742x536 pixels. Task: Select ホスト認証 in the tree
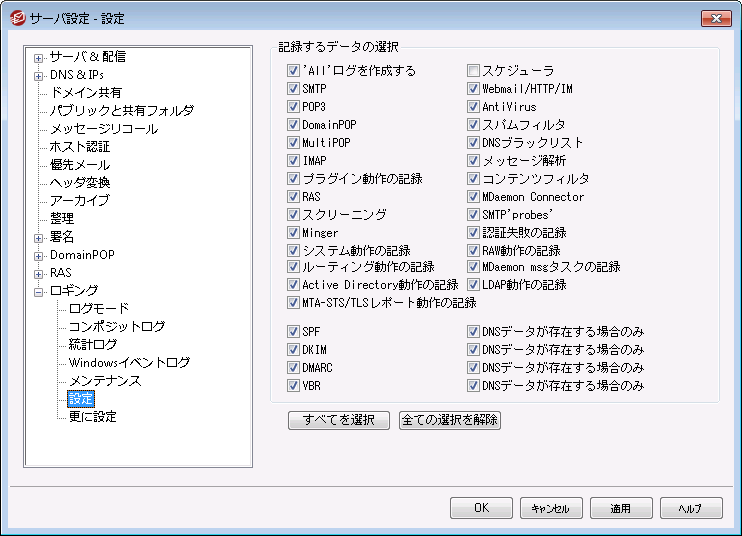[80, 147]
